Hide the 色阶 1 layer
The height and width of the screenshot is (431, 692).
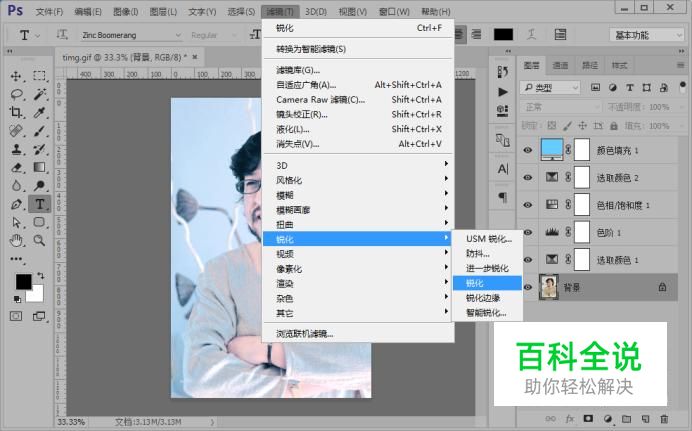click(x=527, y=232)
